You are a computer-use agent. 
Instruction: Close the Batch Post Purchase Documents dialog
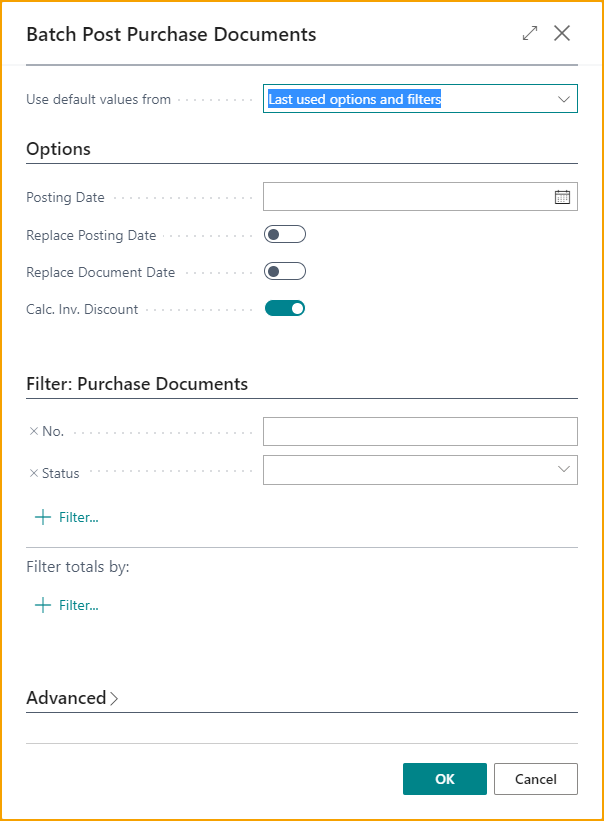point(561,33)
